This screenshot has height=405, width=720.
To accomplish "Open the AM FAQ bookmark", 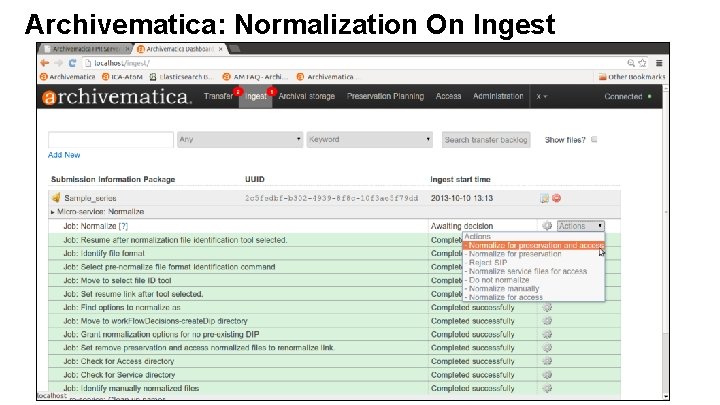I will 255,77.
